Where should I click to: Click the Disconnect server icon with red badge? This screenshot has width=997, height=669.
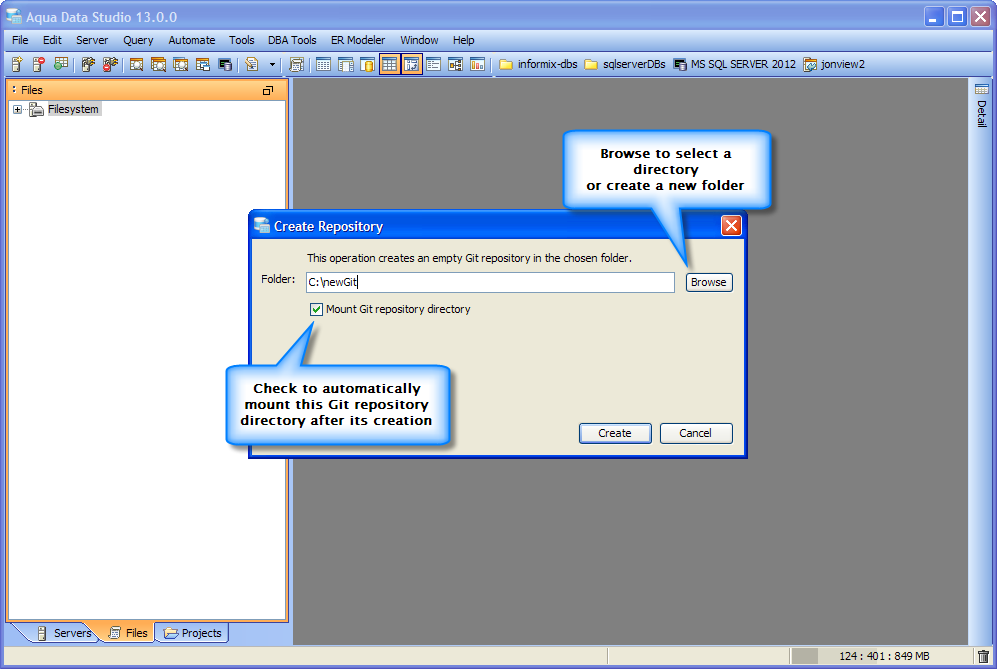point(110,64)
